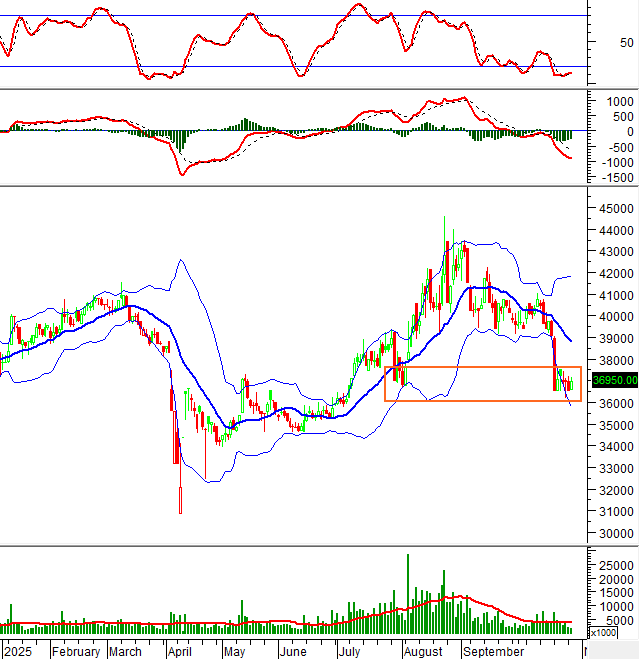Click the April label on time axis
The width and height of the screenshot is (639, 659).
click(x=179, y=651)
